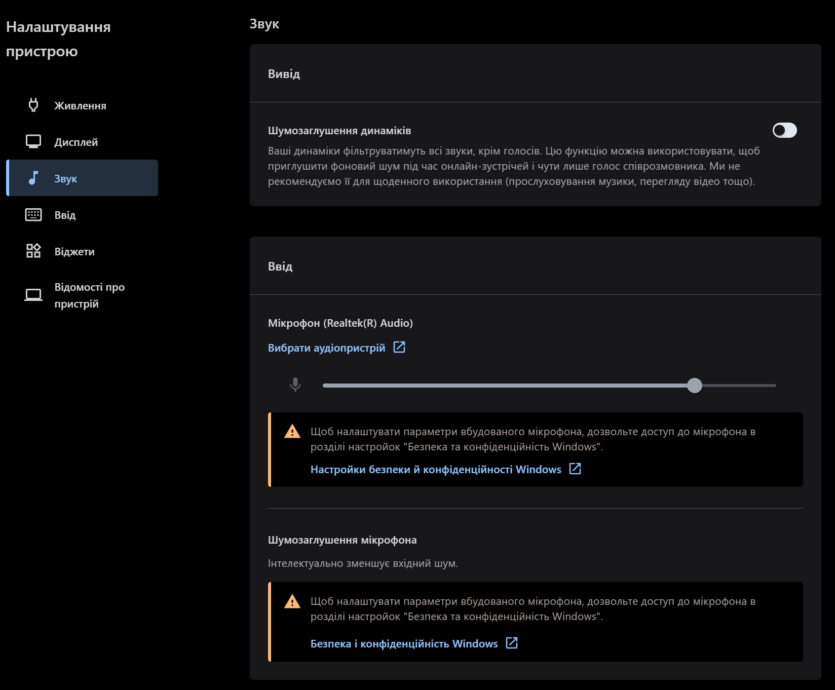Click the keyboard icon beside Ввід
Screen dimensions: 835x690
click(x=33, y=215)
